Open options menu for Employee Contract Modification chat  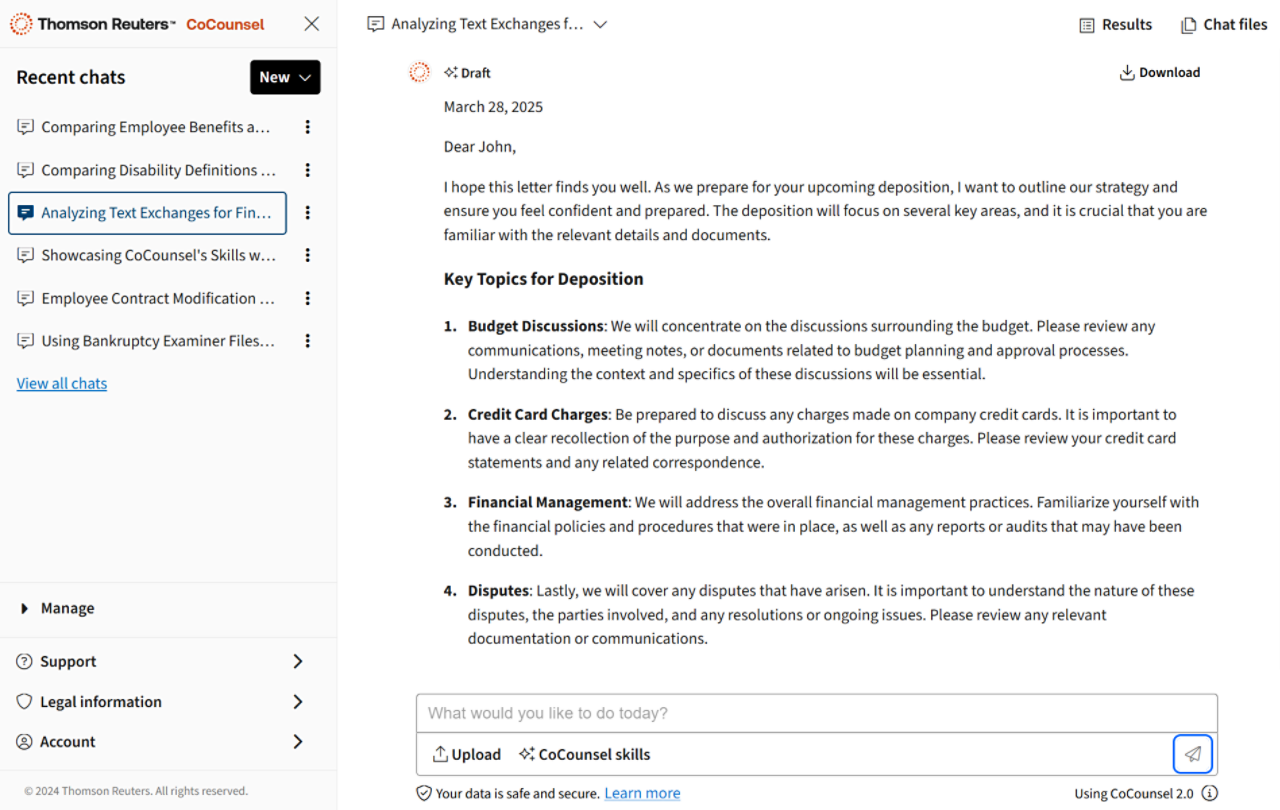pyautogui.click(x=308, y=298)
